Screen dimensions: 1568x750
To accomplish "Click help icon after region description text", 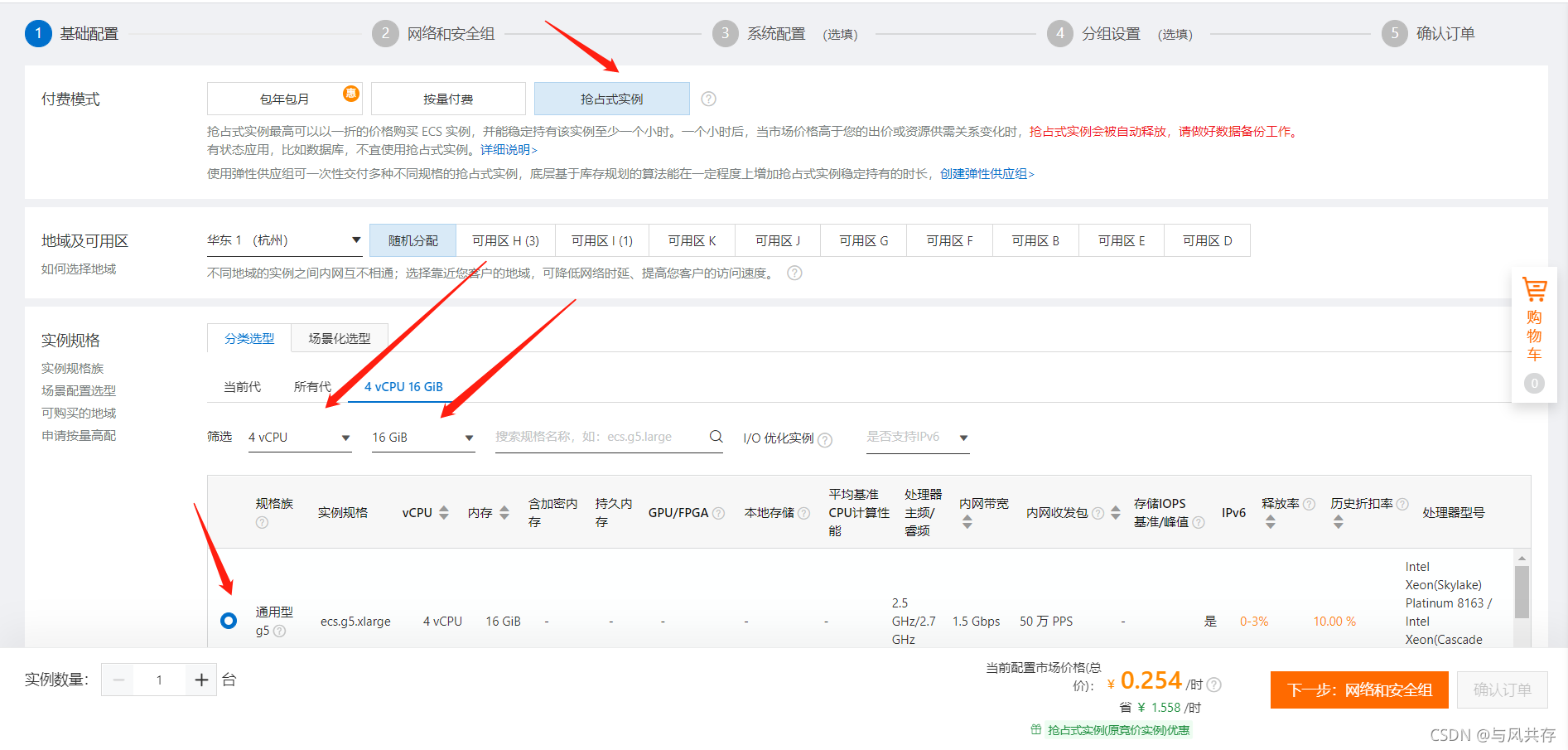I will point(794,273).
